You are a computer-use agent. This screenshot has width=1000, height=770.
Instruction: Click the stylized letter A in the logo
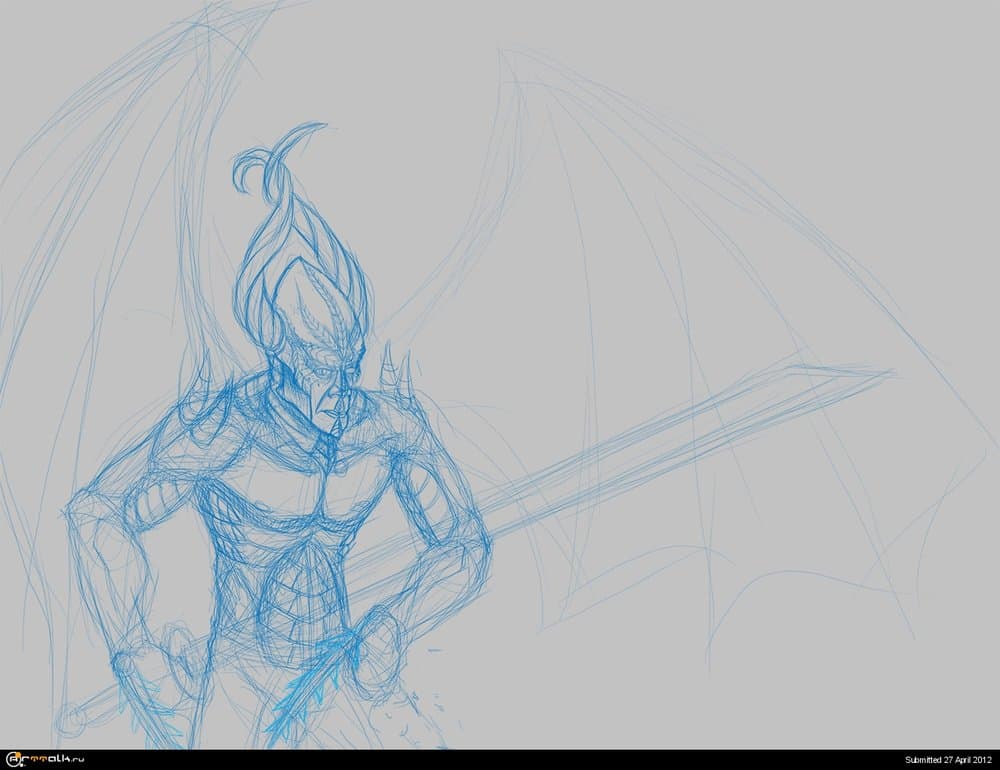pos(12,760)
